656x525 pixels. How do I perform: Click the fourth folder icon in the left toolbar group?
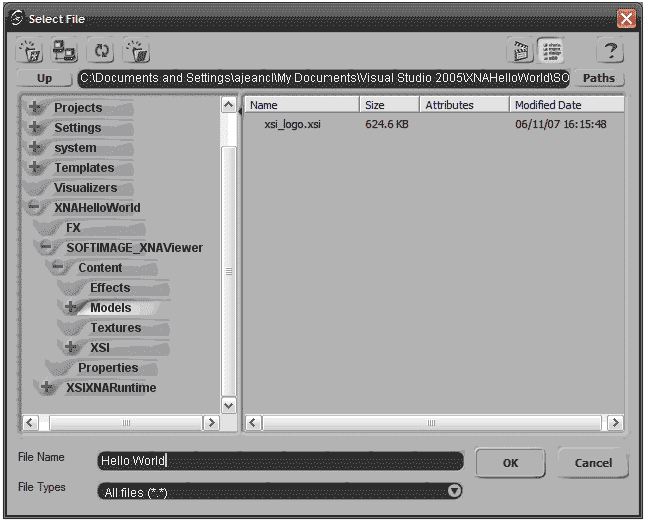click(135, 51)
